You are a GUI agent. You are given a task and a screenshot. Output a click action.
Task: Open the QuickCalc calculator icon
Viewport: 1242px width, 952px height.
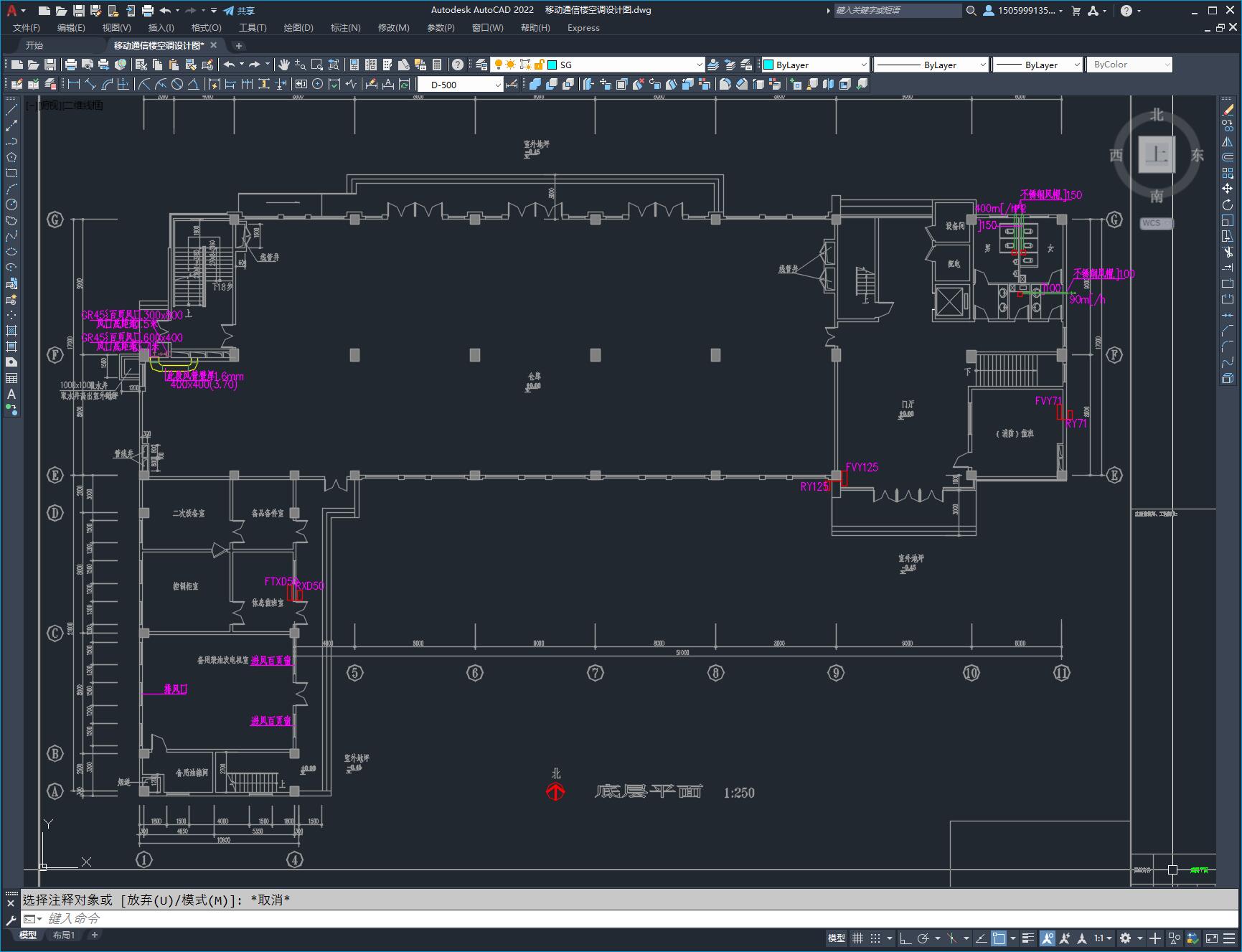pos(437,65)
